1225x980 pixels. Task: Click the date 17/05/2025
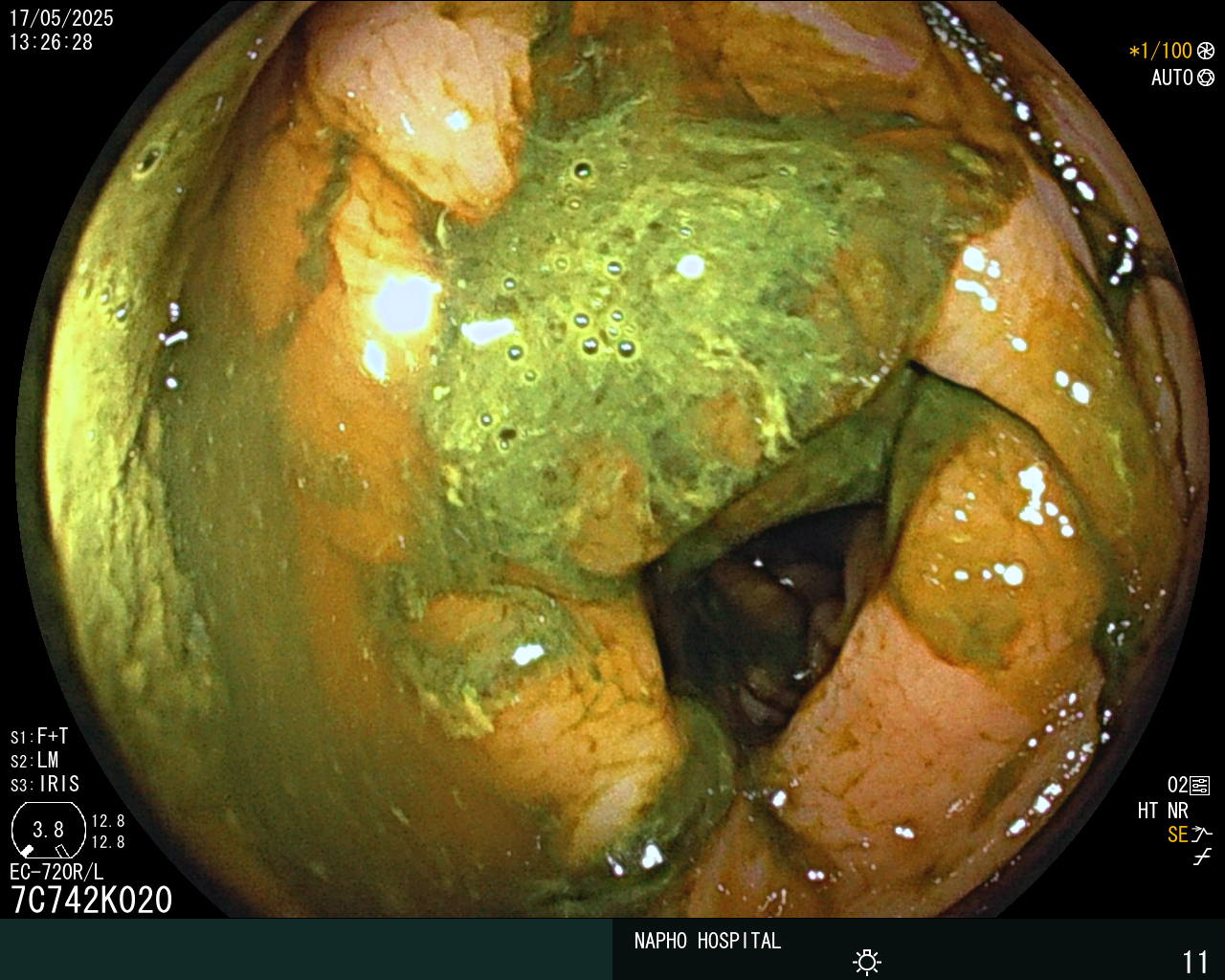tap(61, 18)
